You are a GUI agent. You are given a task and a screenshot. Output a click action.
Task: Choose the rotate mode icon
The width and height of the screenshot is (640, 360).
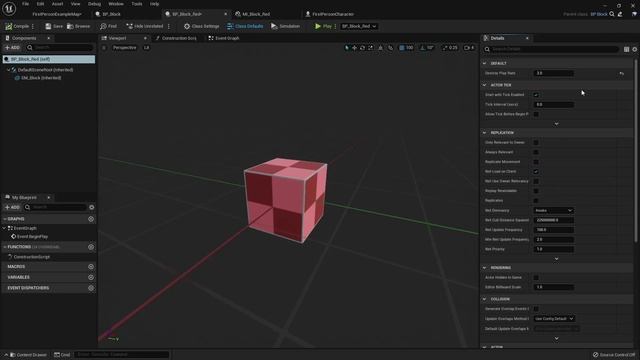pyautogui.click(x=362, y=48)
